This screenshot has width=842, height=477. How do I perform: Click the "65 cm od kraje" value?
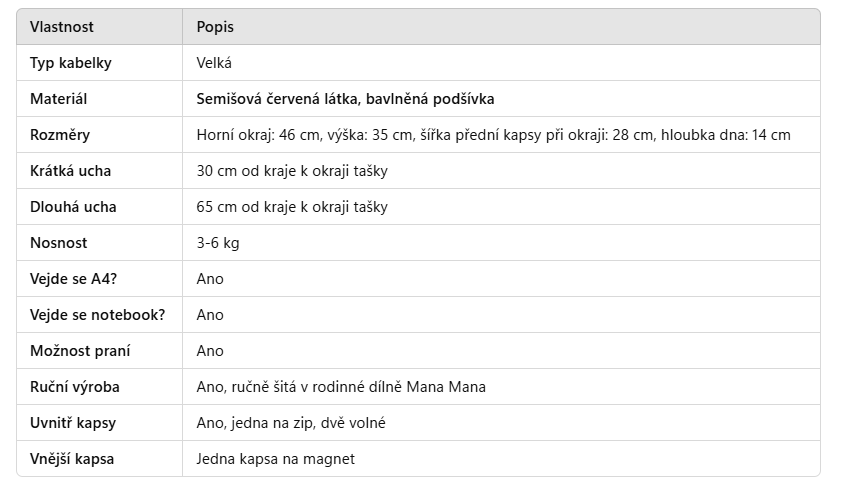292,207
